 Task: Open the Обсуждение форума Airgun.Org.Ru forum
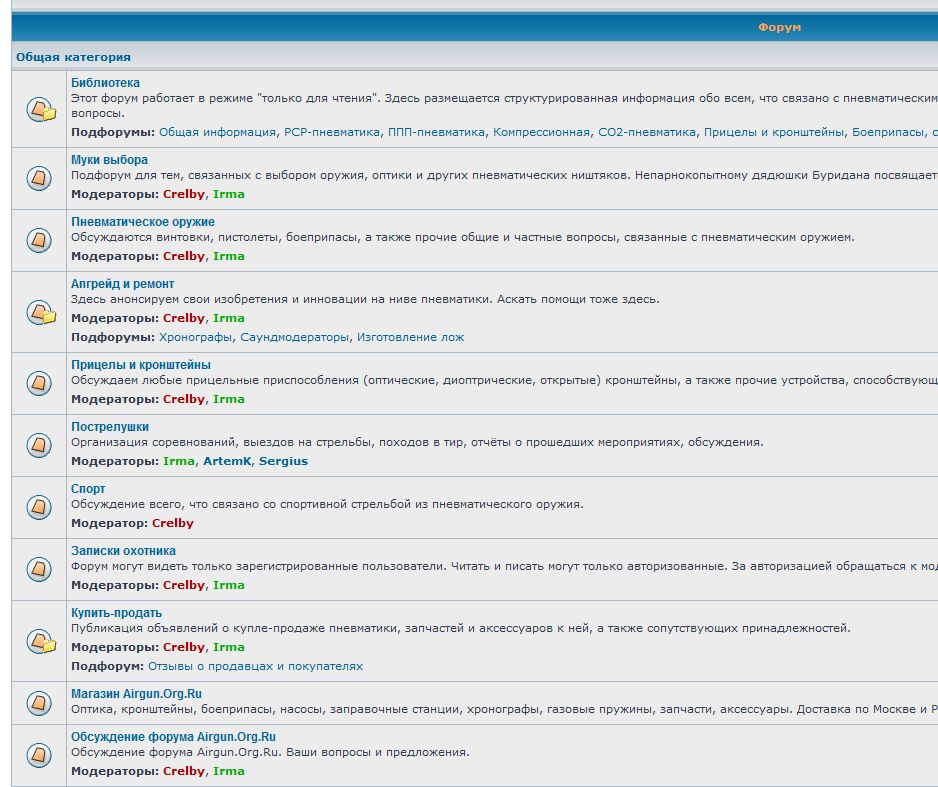pos(173,737)
